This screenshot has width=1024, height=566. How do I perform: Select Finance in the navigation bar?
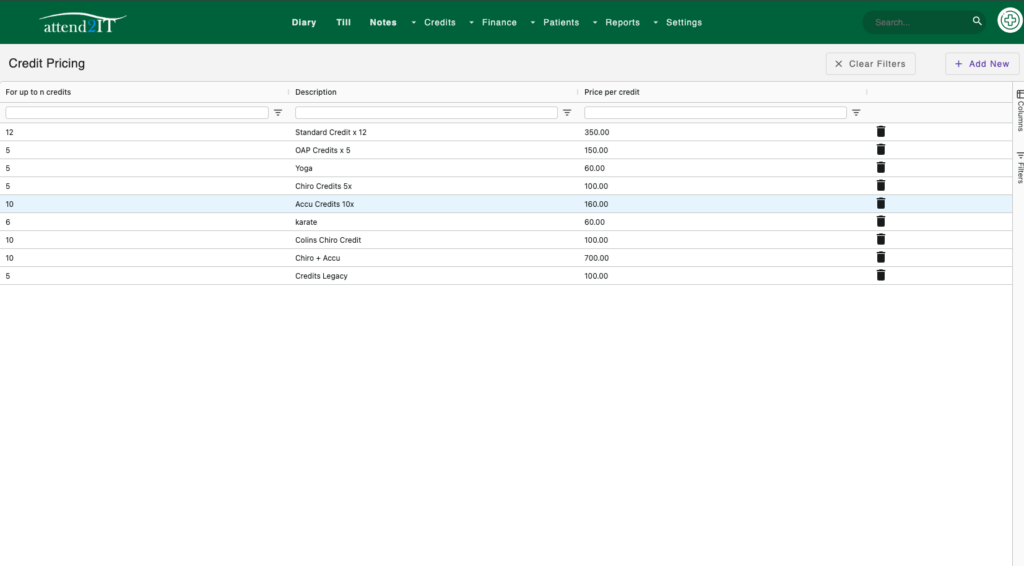(x=499, y=22)
